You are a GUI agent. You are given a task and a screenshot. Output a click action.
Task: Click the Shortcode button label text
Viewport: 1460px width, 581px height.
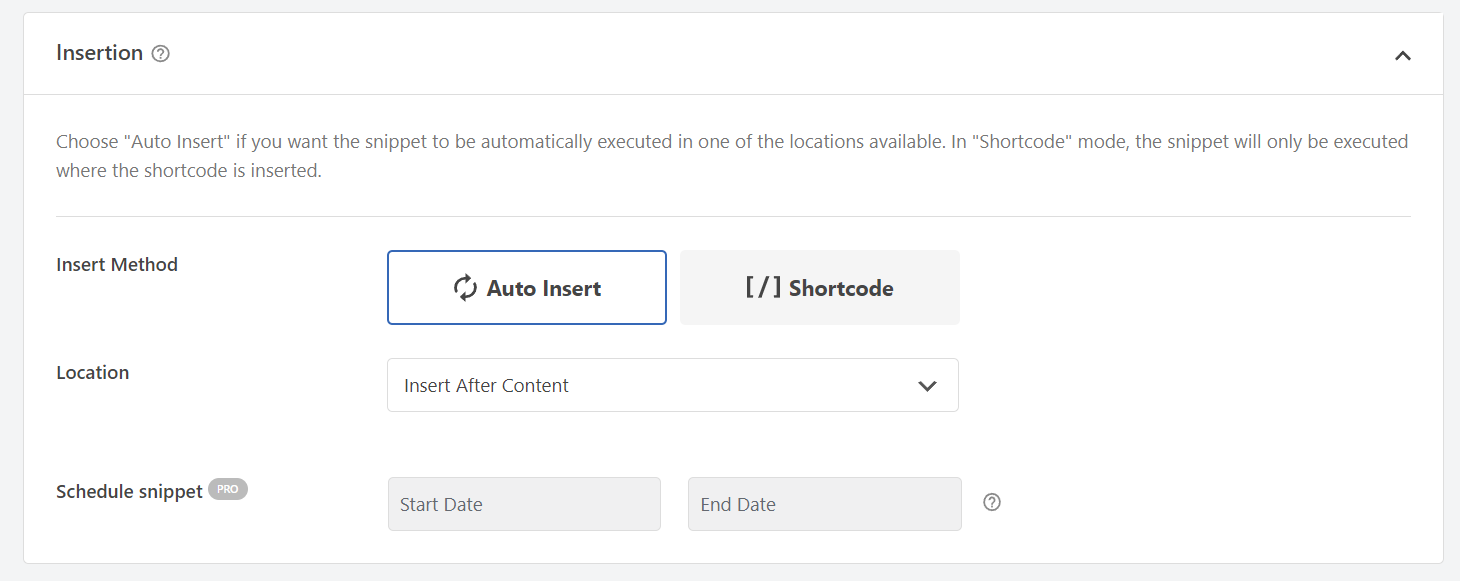841,289
